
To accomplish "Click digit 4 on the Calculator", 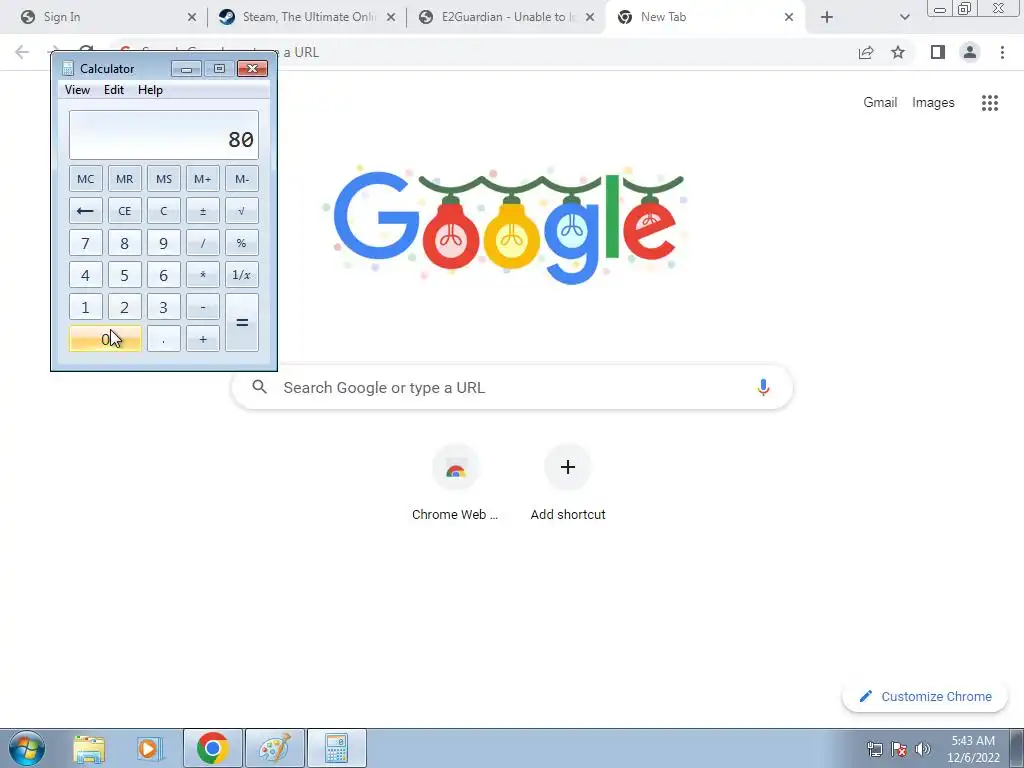I will tap(86, 275).
